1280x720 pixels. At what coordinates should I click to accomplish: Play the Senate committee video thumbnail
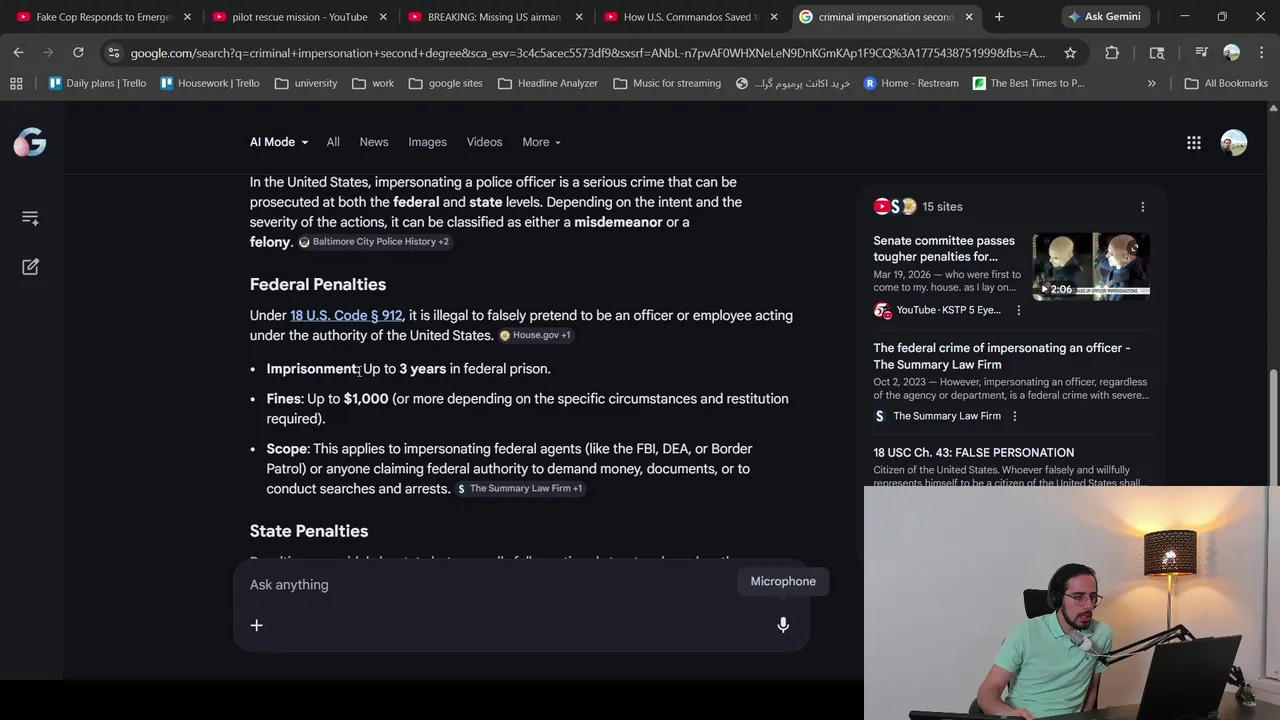1091,266
